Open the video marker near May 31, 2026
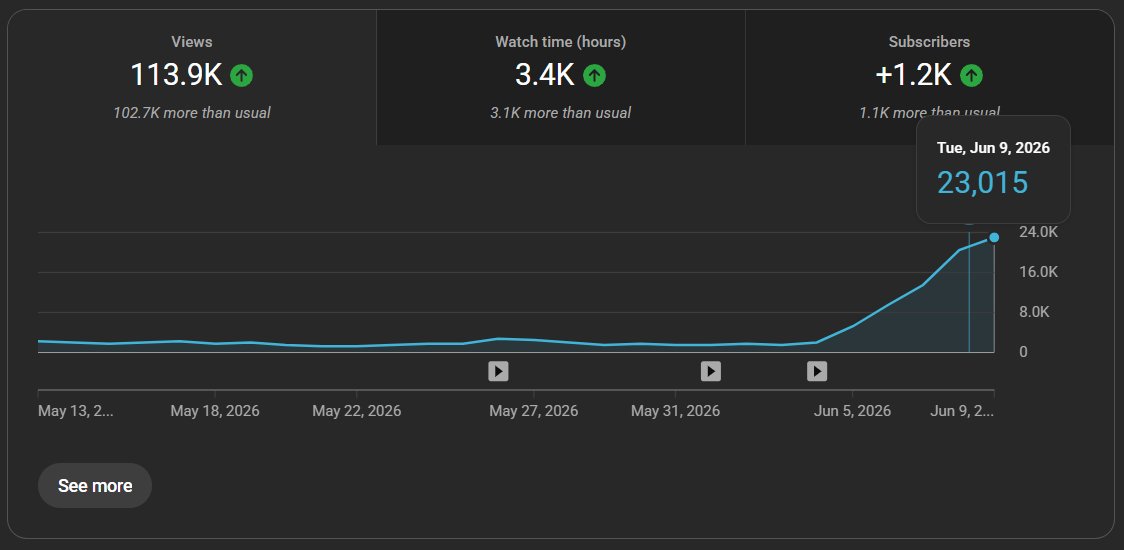1124x550 pixels. [x=710, y=371]
